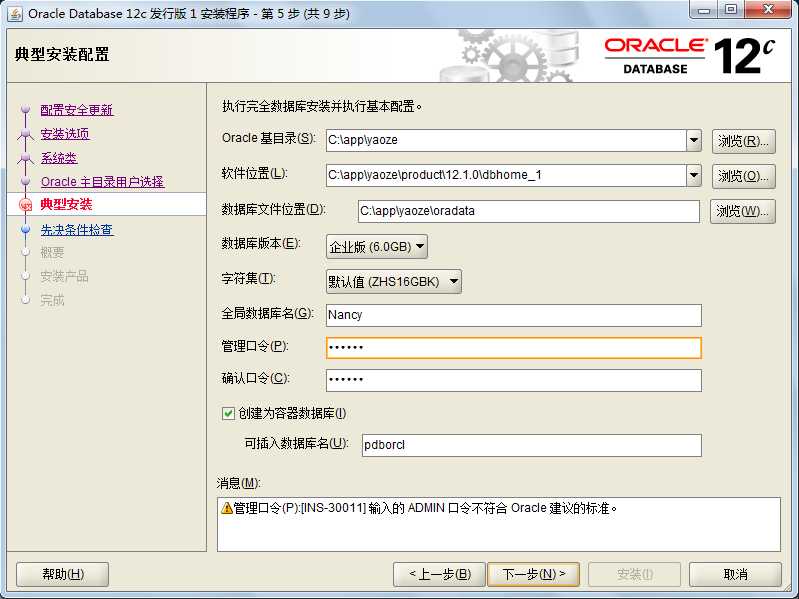Click 浏览(R) for Oracle base directory
Screen dimensions: 799x599
tap(743, 141)
